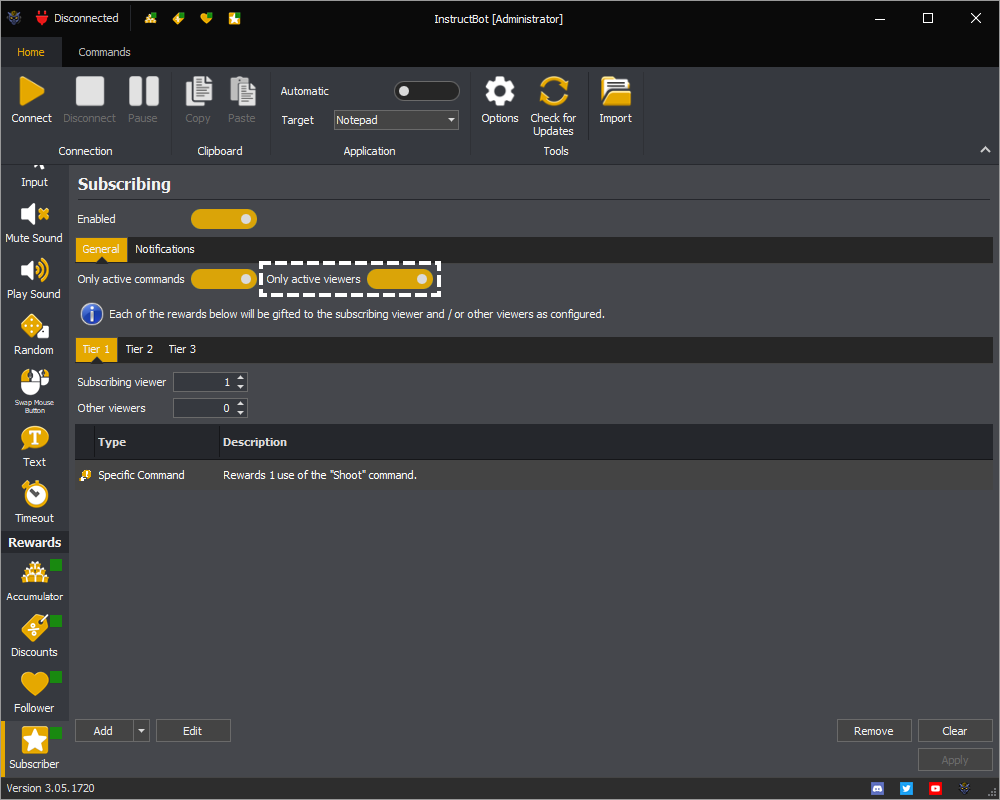Click the Discord icon in status bar
1000x800 pixels.
pyautogui.click(x=878, y=789)
